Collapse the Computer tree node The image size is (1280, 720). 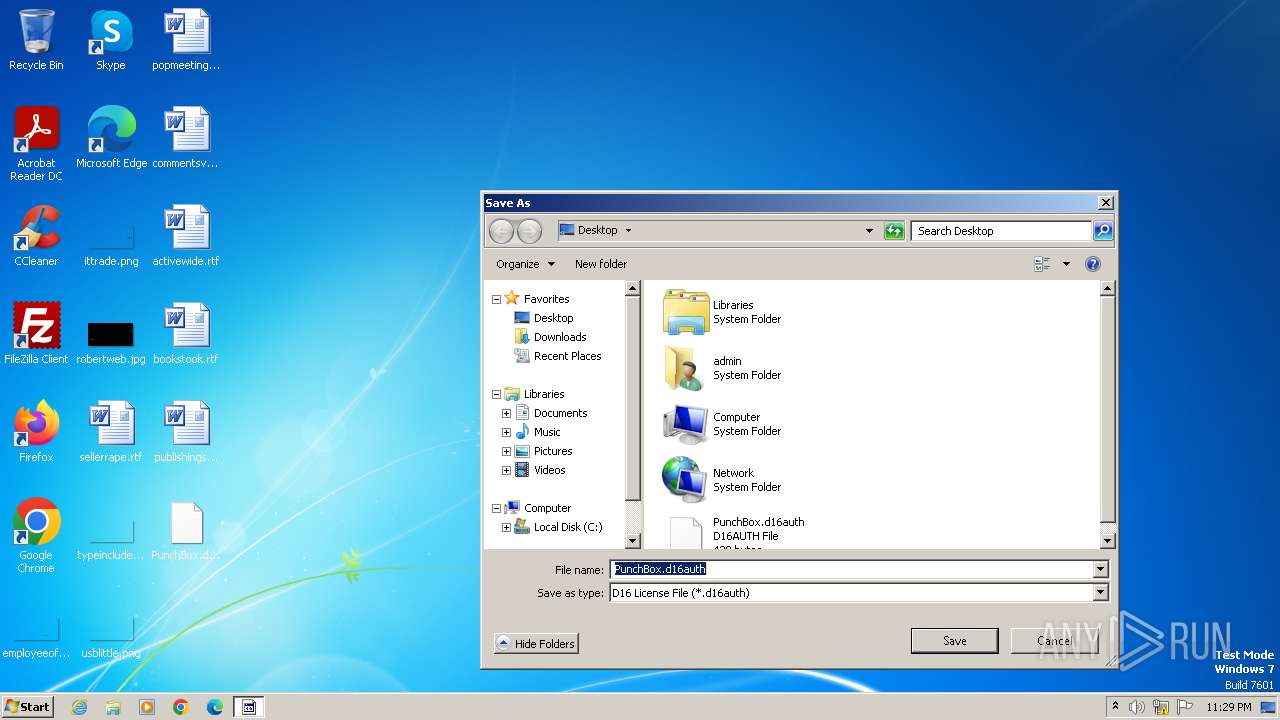[496, 508]
